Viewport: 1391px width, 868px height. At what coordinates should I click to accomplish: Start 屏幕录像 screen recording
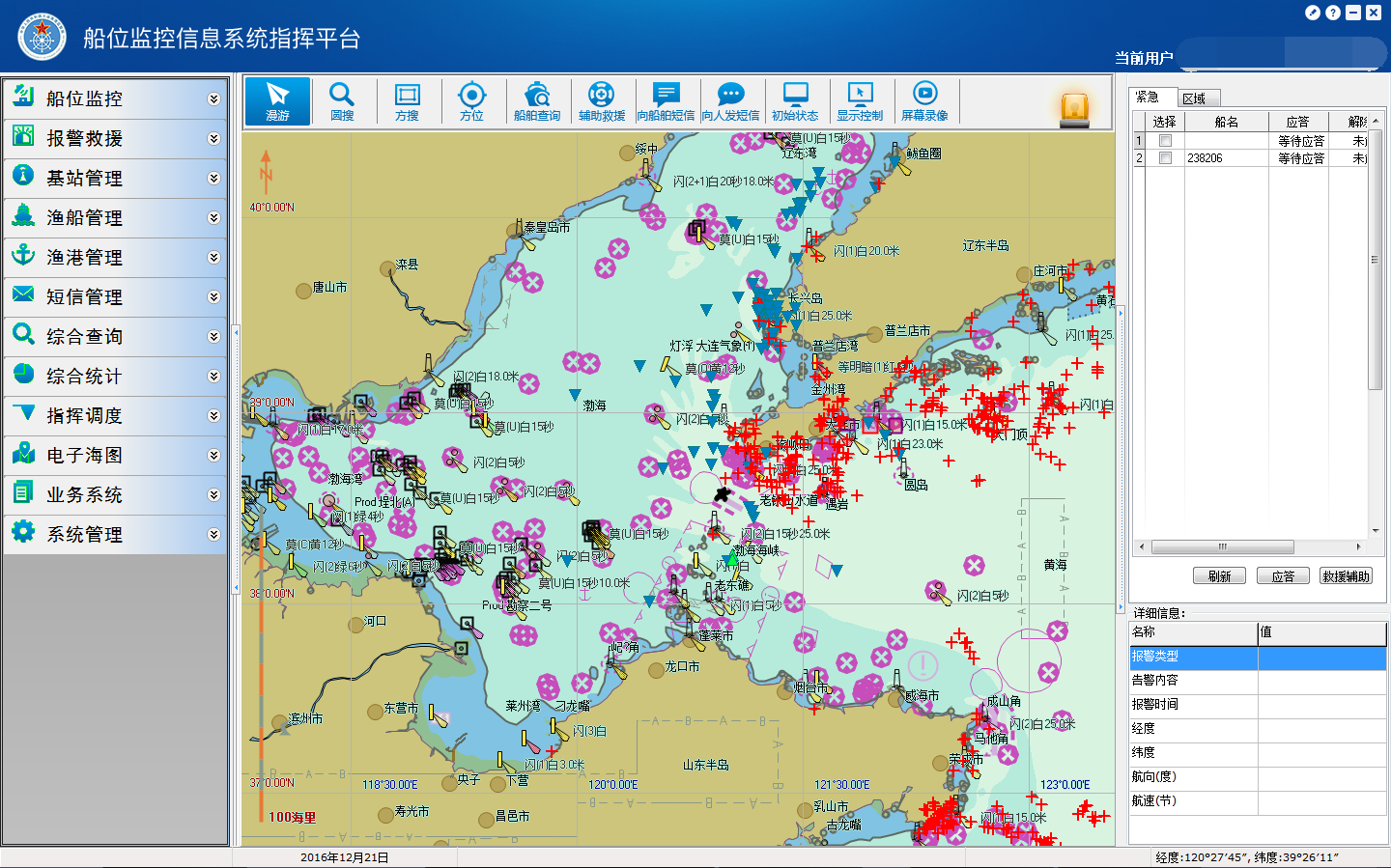(924, 100)
